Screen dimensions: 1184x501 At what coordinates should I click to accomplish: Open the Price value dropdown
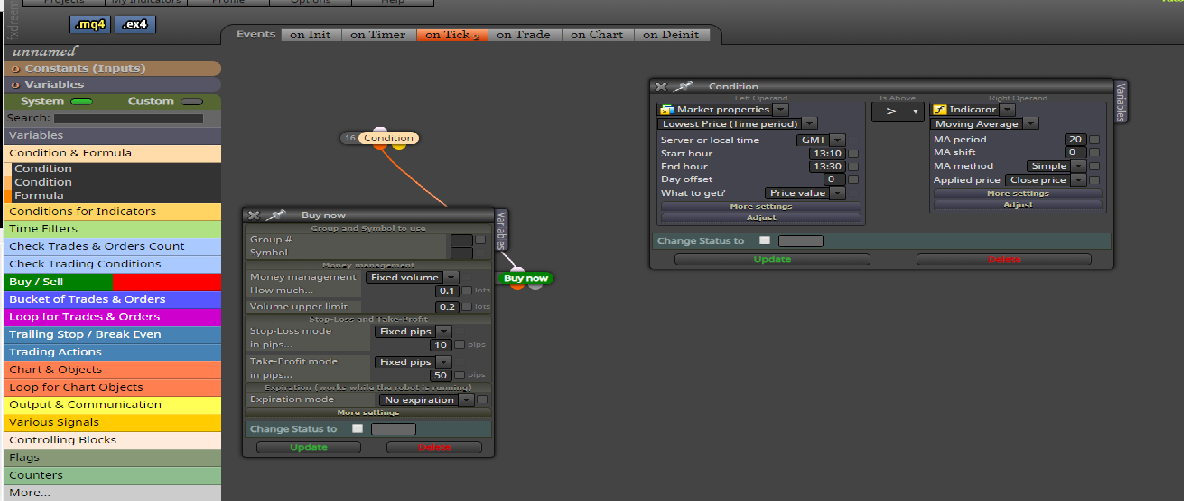pyautogui.click(x=837, y=193)
